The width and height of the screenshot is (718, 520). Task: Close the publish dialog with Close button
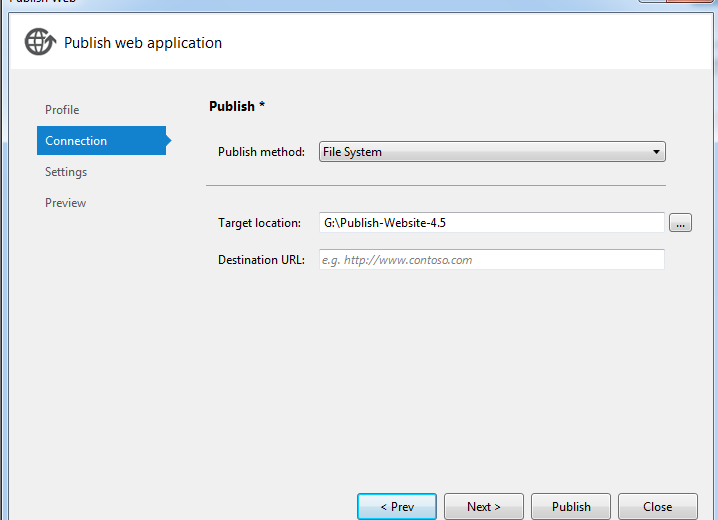(x=658, y=506)
